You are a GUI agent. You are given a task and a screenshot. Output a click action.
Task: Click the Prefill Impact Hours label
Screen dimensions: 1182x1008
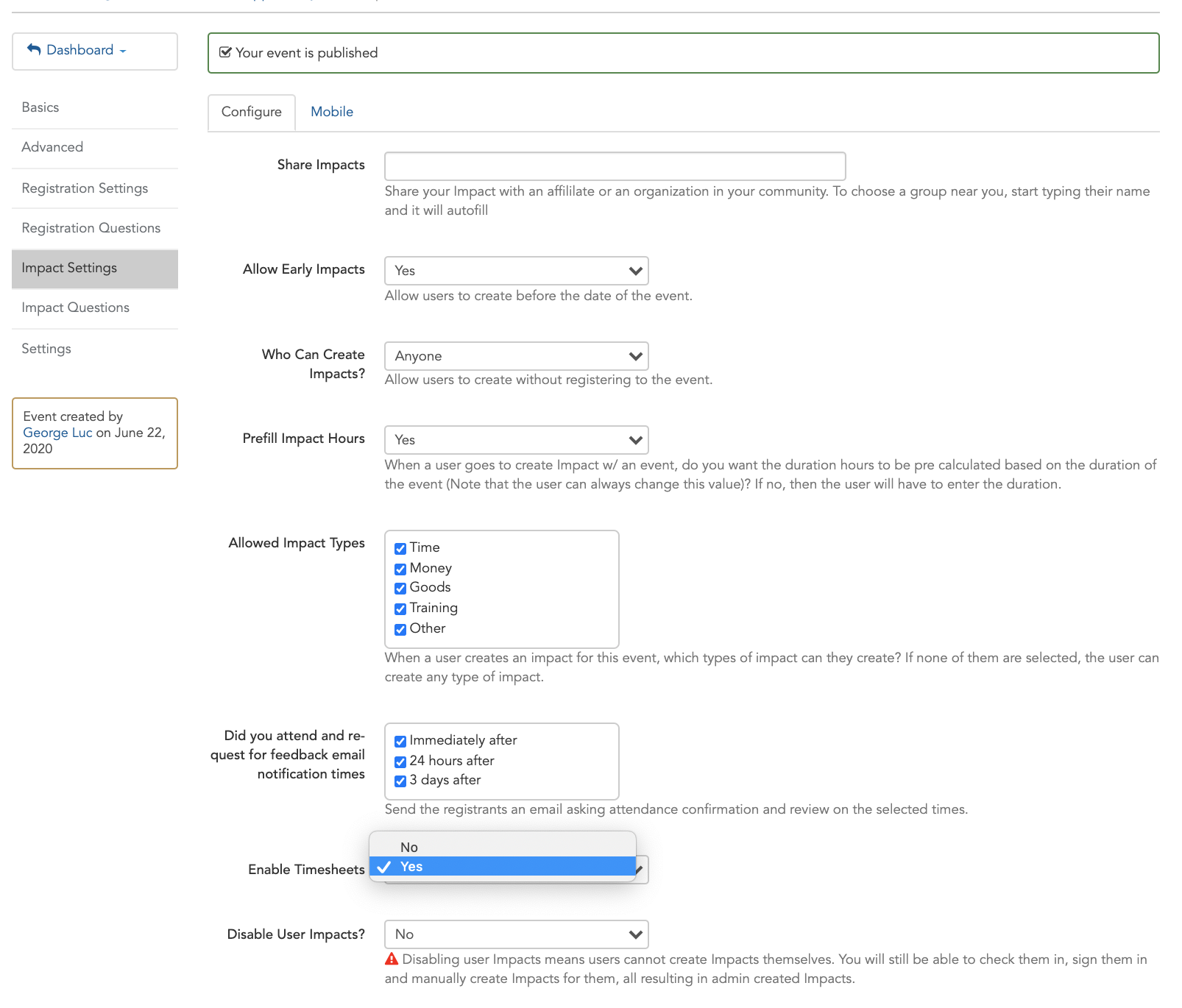click(x=303, y=439)
